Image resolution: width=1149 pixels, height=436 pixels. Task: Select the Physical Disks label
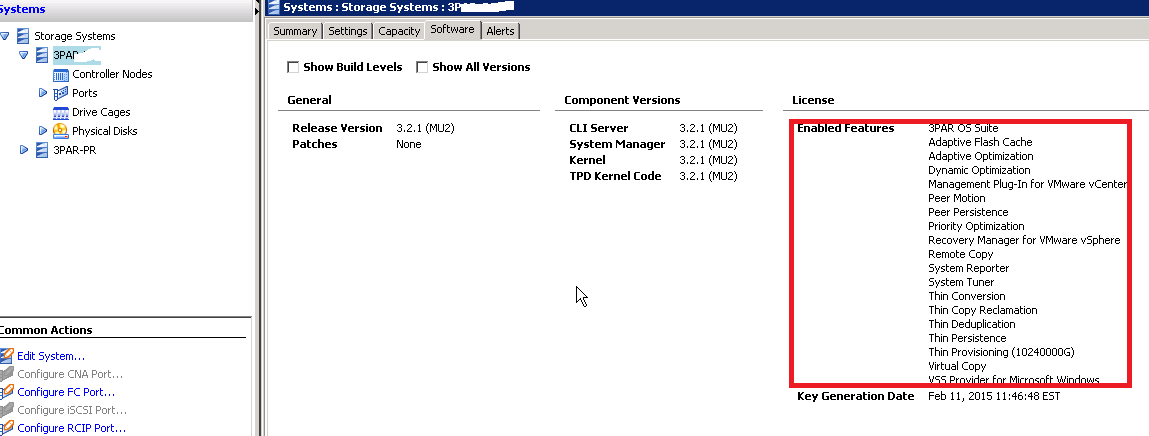point(105,131)
